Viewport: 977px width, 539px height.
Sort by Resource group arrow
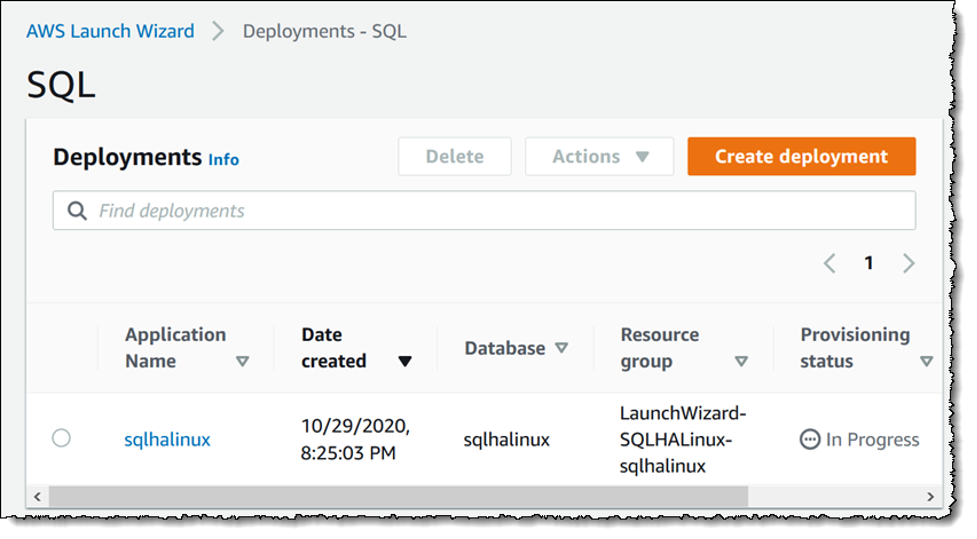741,361
